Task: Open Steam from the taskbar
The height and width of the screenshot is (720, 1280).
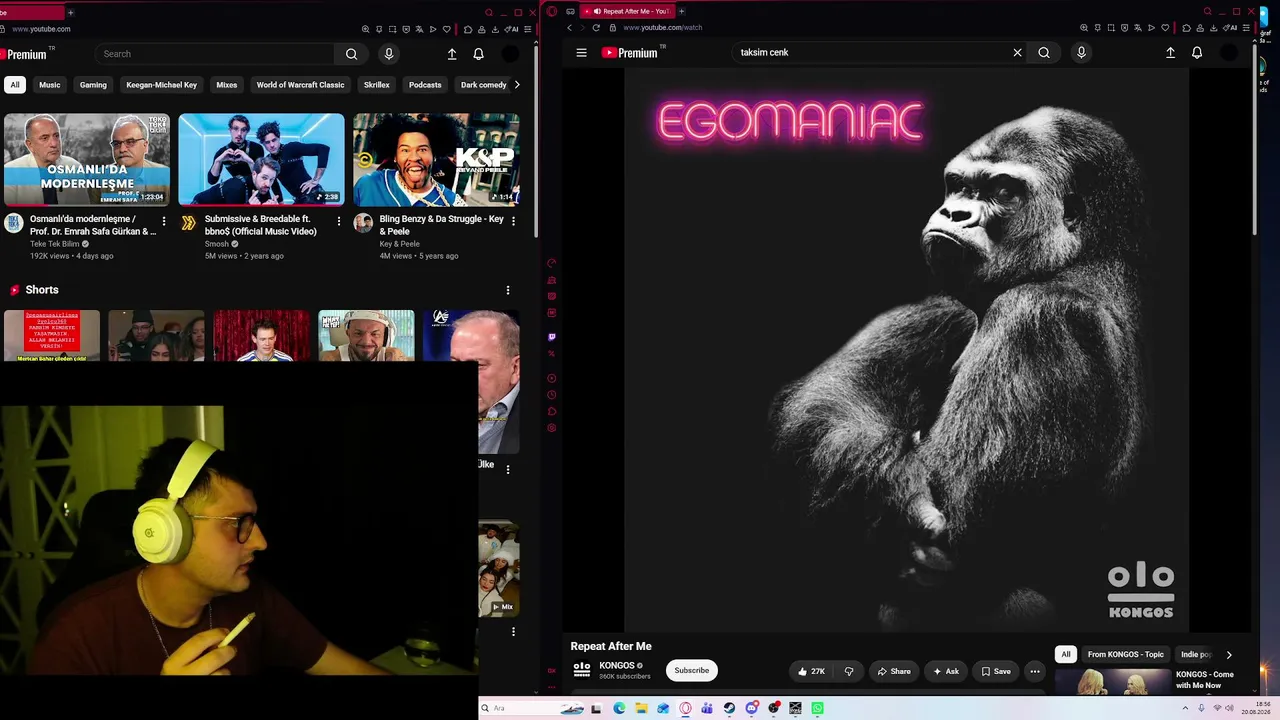Action: coord(729,708)
